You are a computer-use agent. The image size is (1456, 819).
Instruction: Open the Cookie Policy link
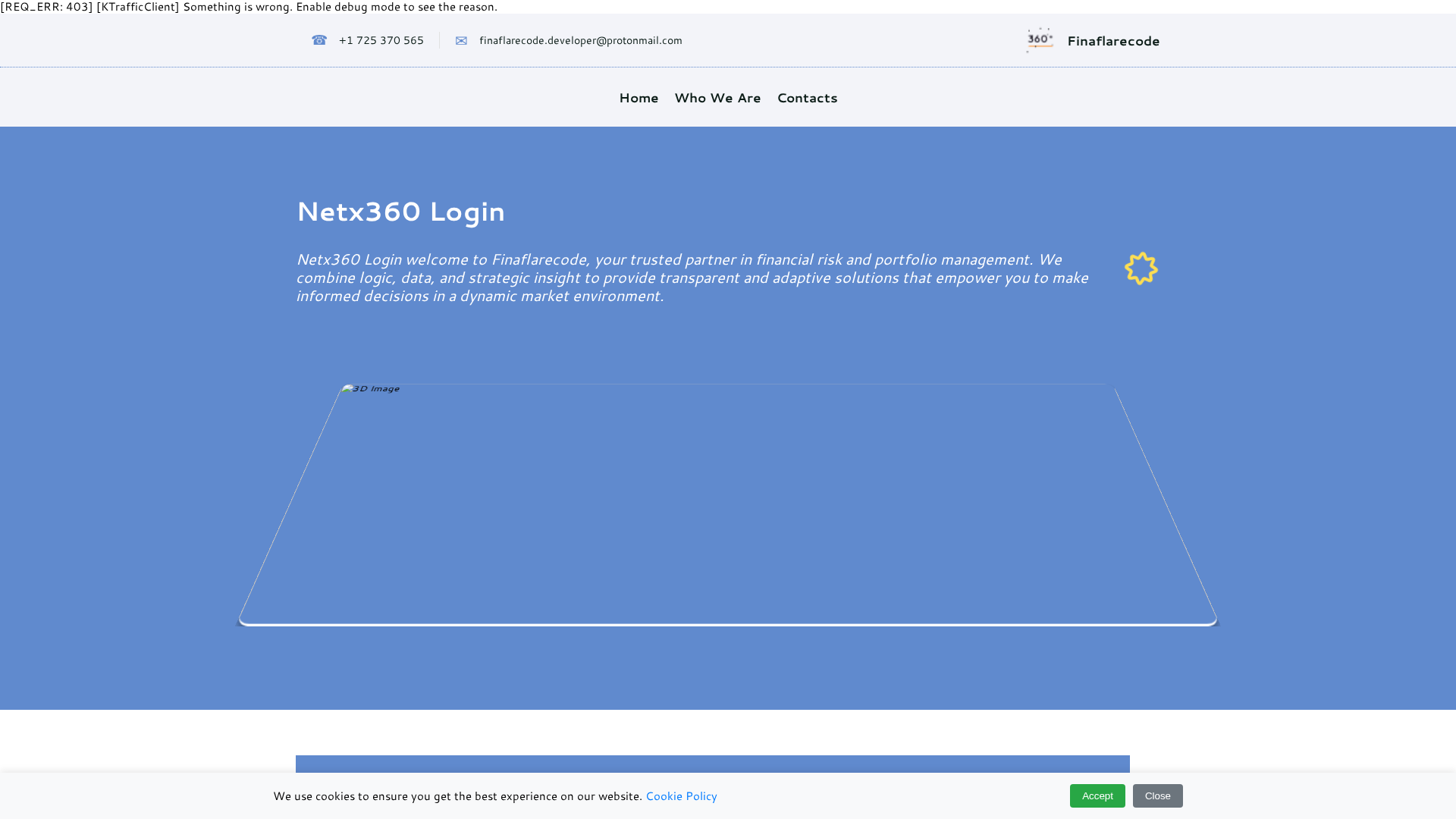[x=681, y=795]
